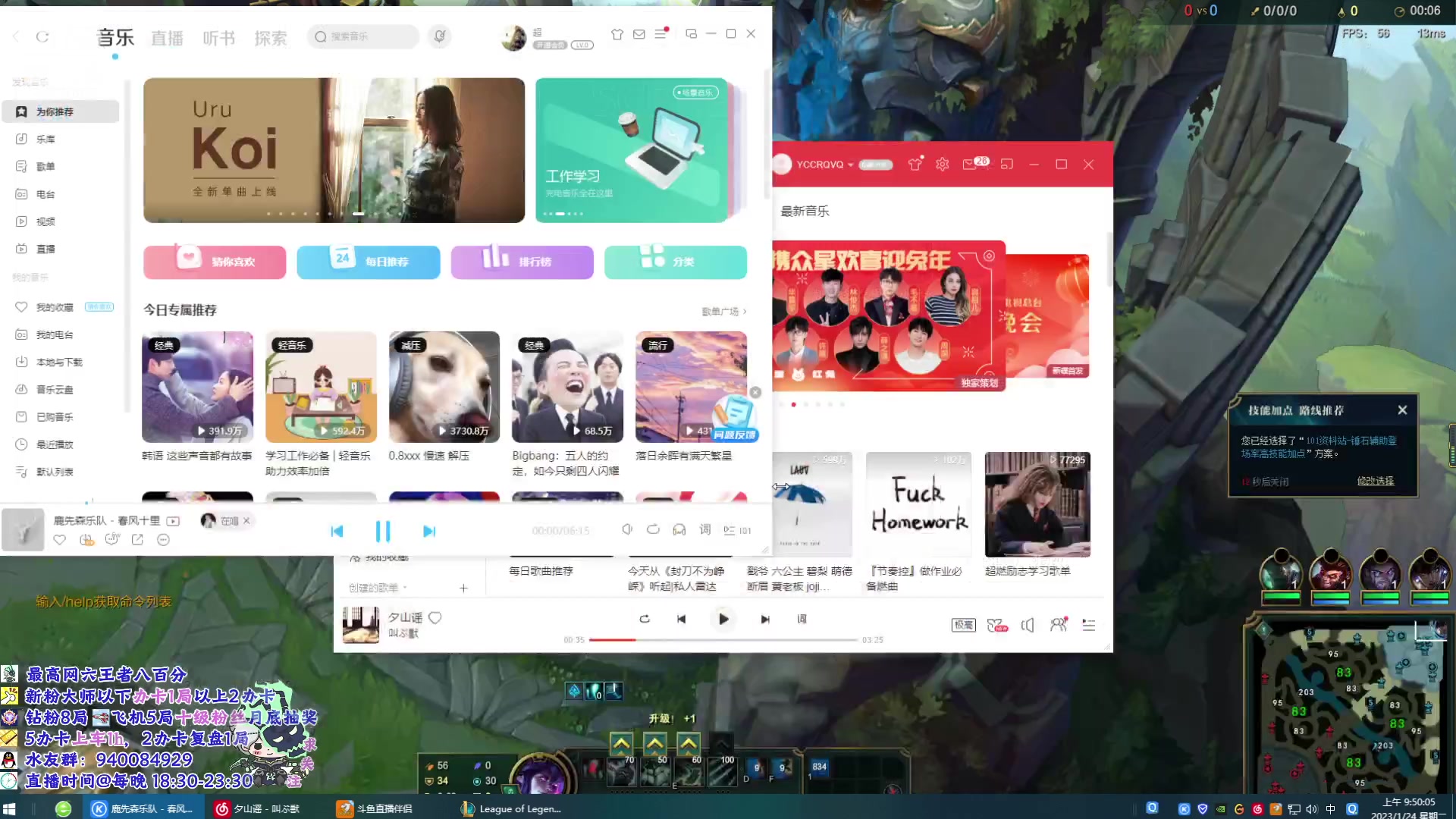Screen dimensions: 1456x819
Task: Skip to next song in NetEase player
Action: coord(765,619)
